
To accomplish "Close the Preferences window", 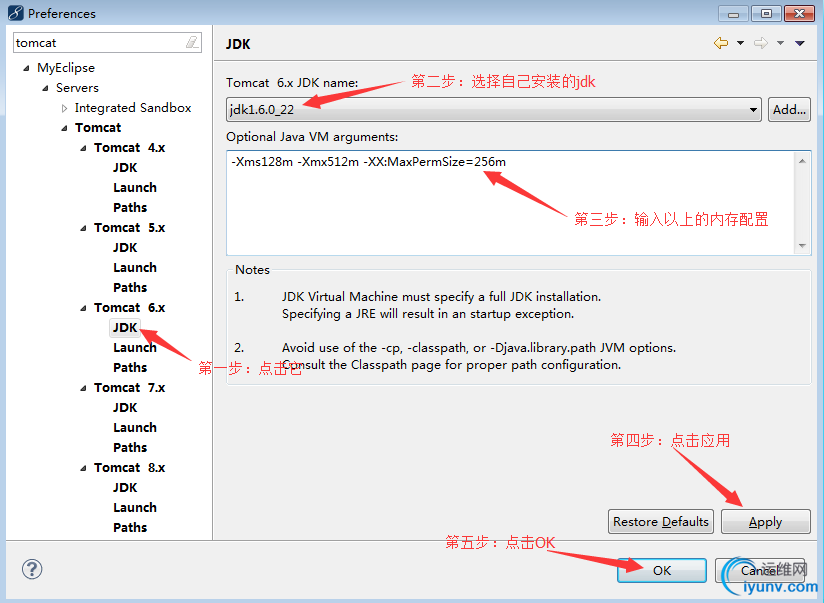I will coord(799,14).
